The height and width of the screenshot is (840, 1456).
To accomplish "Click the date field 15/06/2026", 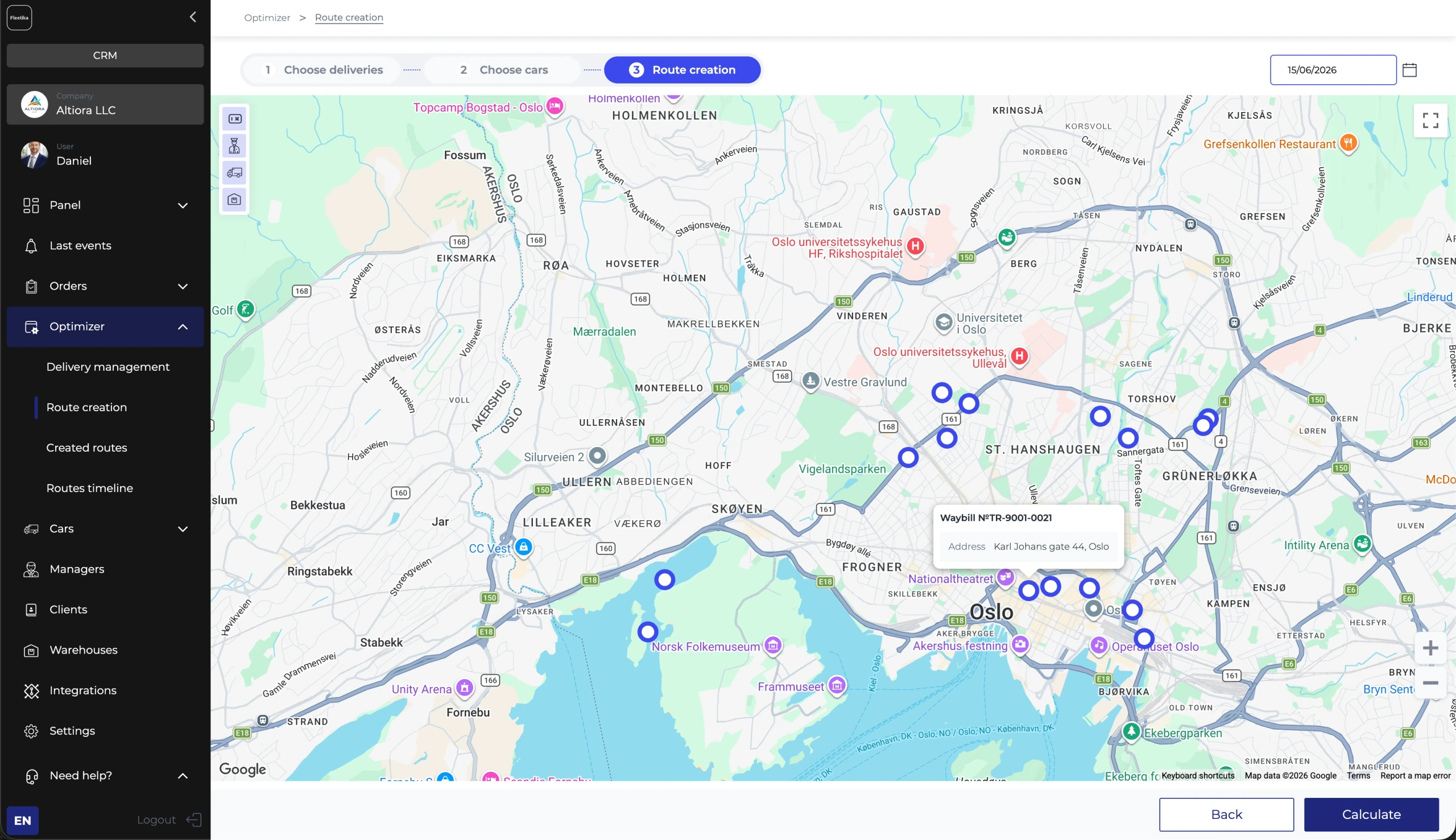I will click(x=1333, y=70).
